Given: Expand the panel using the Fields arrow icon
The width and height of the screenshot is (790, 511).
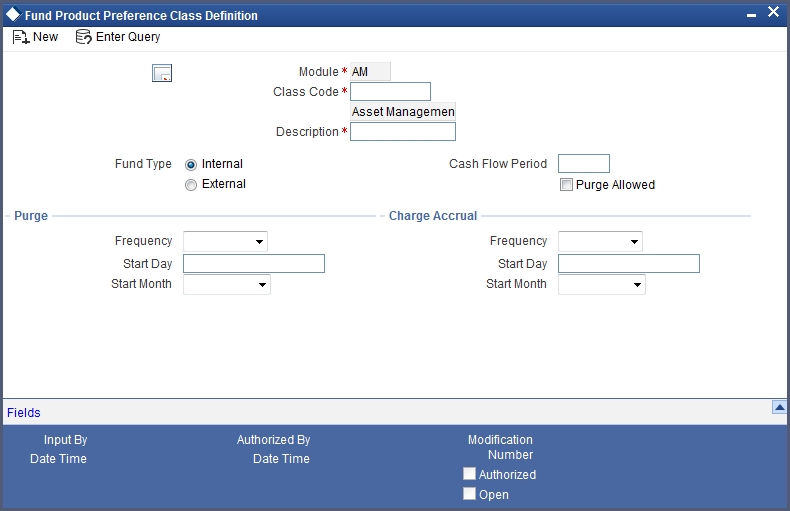Looking at the screenshot, I should point(779,407).
